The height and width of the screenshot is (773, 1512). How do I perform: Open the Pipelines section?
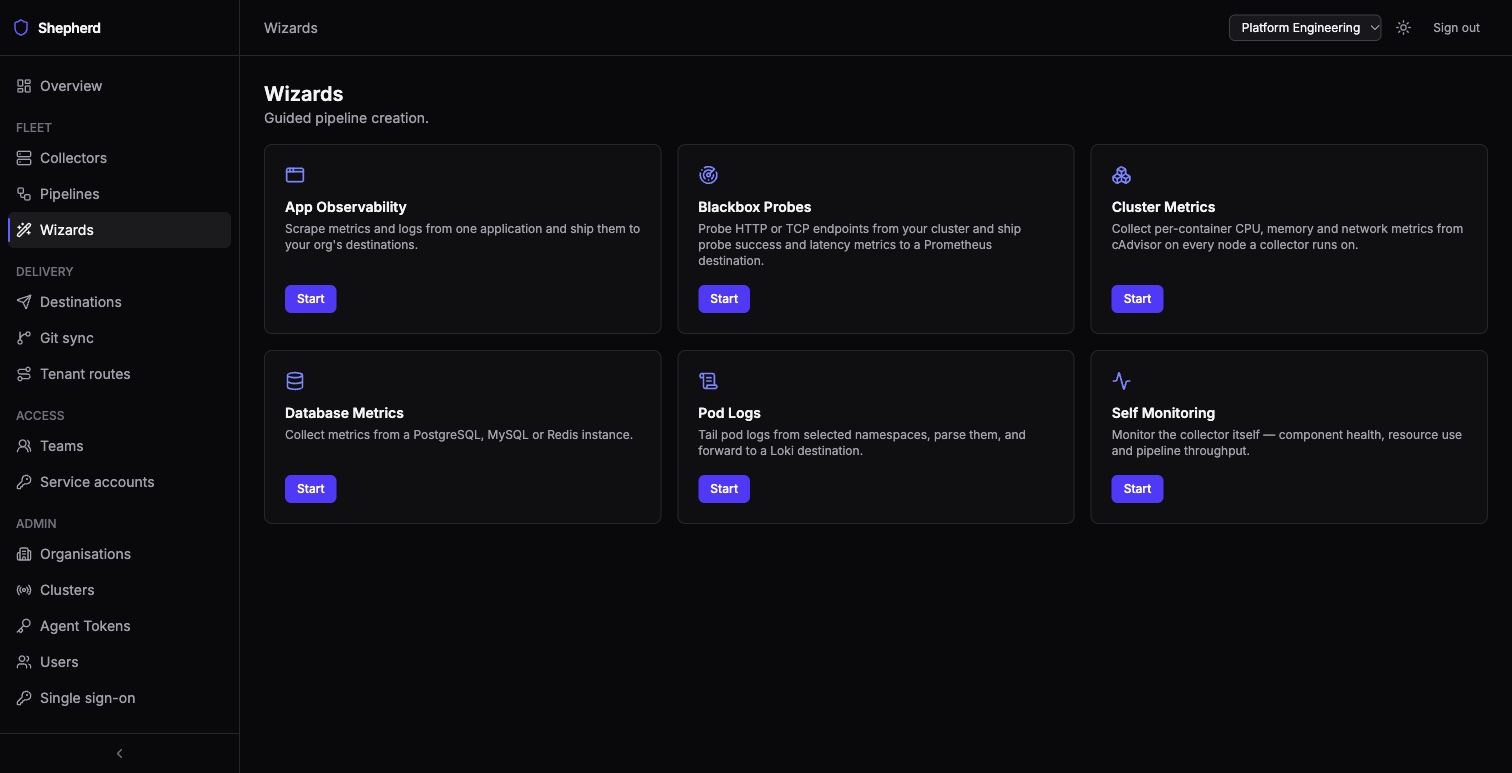pyautogui.click(x=119, y=194)
